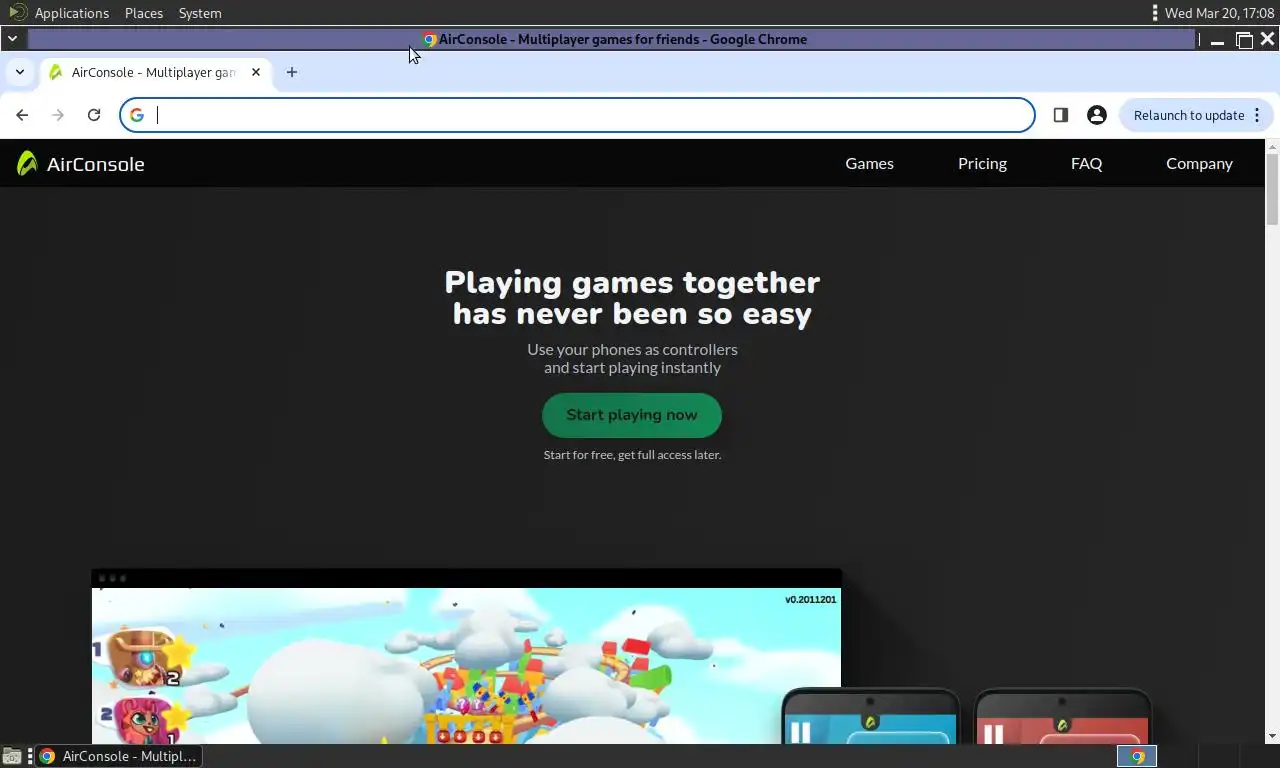Click the red phone controller image
Screen dimensions: 1280x768
[1063, 716]
